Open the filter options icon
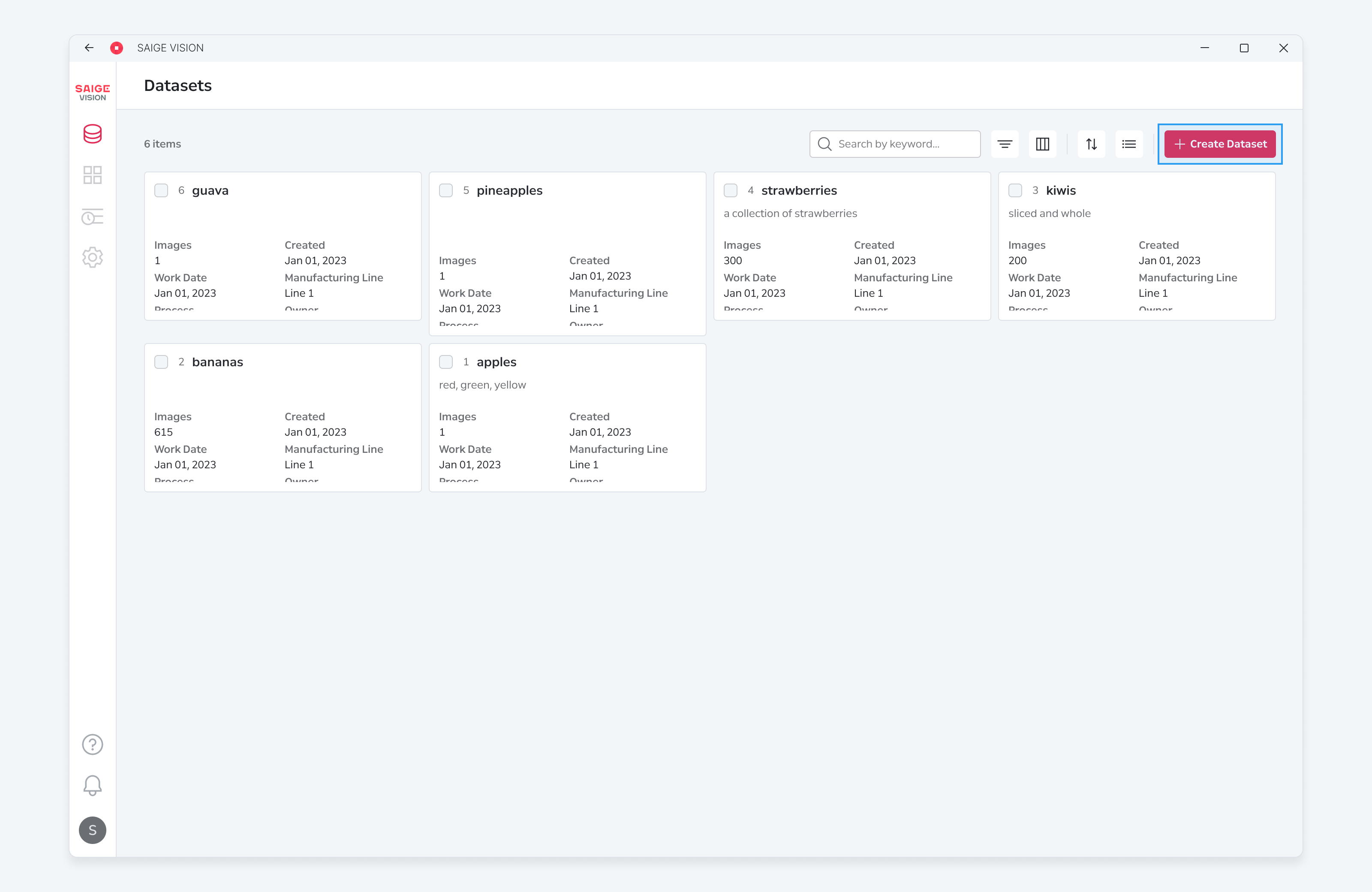Image resolution: width=1372 pixels, height=892 pixels. pos(1005,144)
